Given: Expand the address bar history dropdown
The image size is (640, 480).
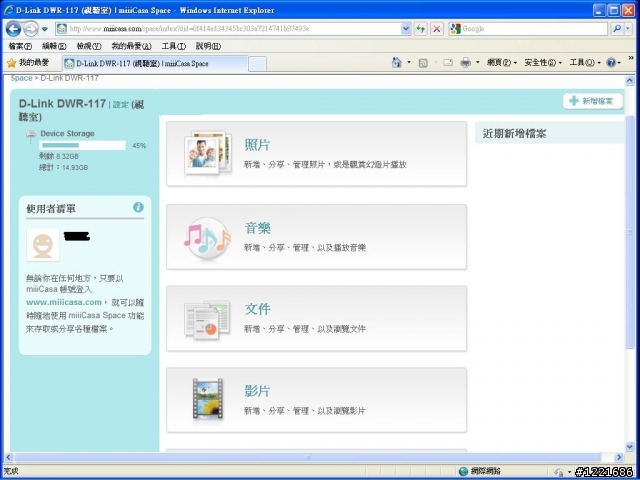Looking at the screenshot, I should coord(405,29).
